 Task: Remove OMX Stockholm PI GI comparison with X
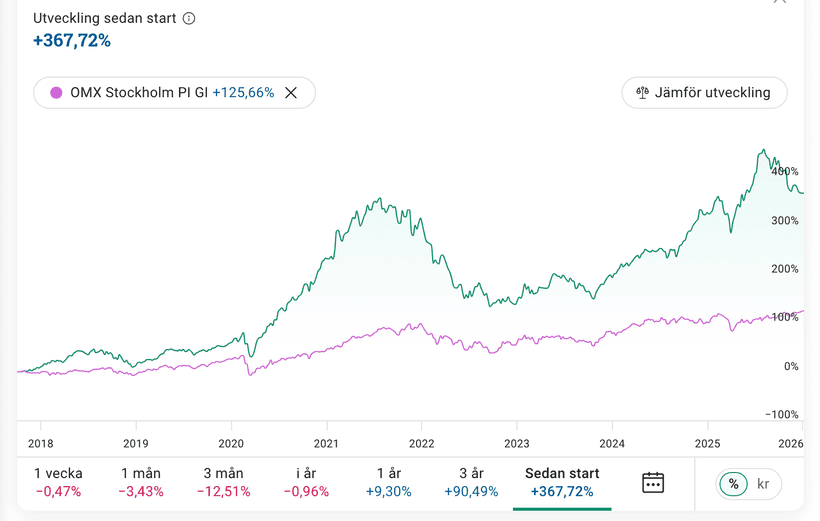click(x=291, y=93)
